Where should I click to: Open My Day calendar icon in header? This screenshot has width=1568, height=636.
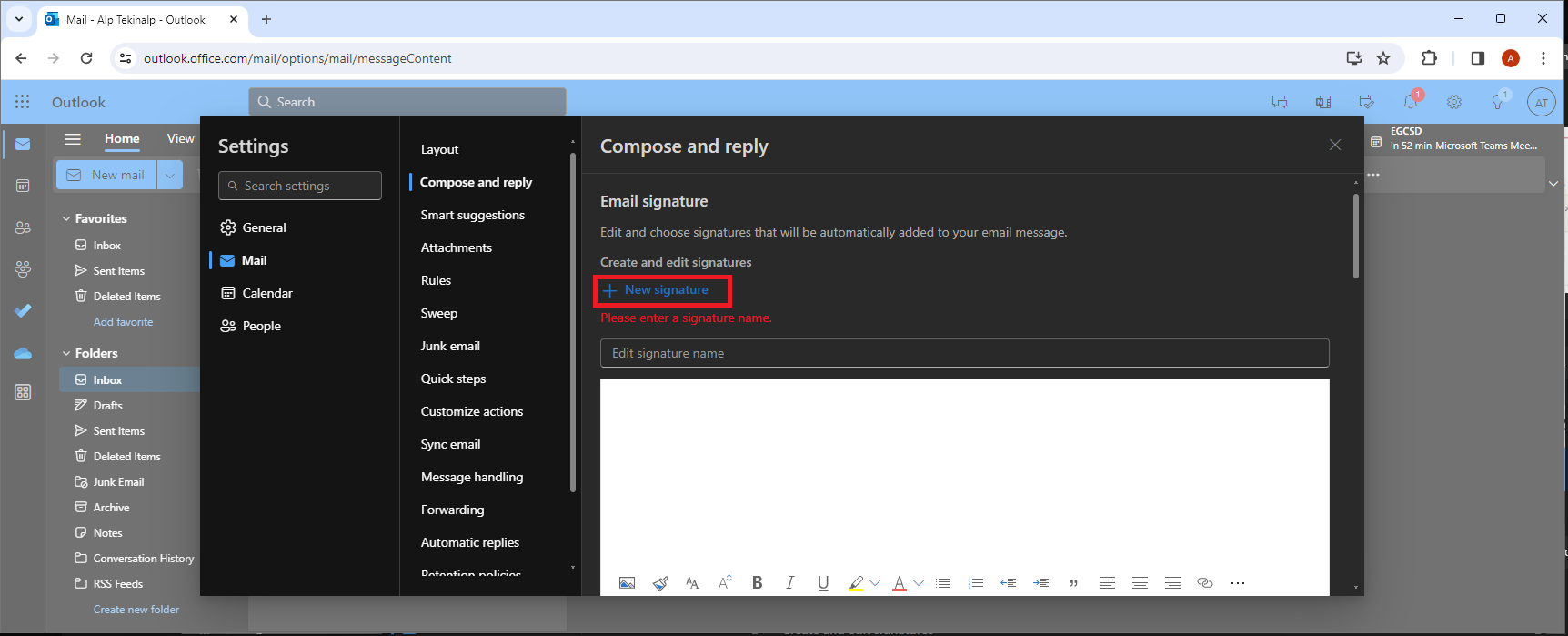tap(1366, 102)
